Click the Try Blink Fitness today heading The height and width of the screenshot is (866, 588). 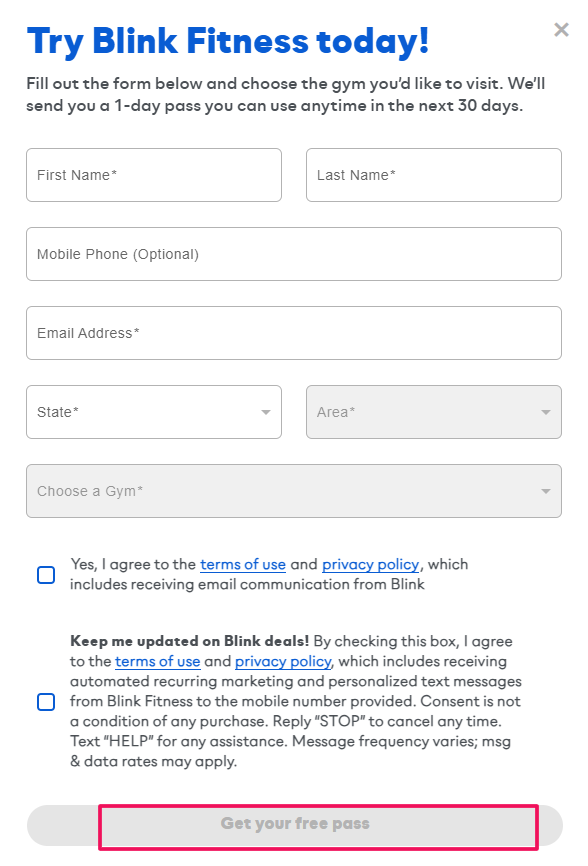pos(228,41)
